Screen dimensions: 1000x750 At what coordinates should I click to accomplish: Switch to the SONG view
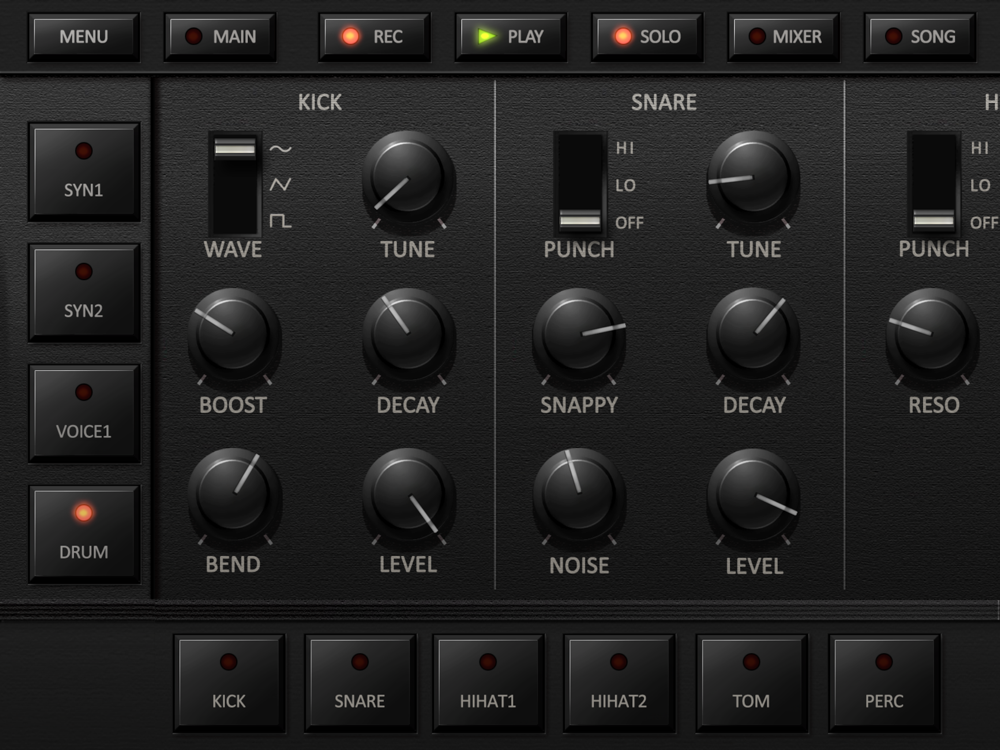[x=920, y=37]
